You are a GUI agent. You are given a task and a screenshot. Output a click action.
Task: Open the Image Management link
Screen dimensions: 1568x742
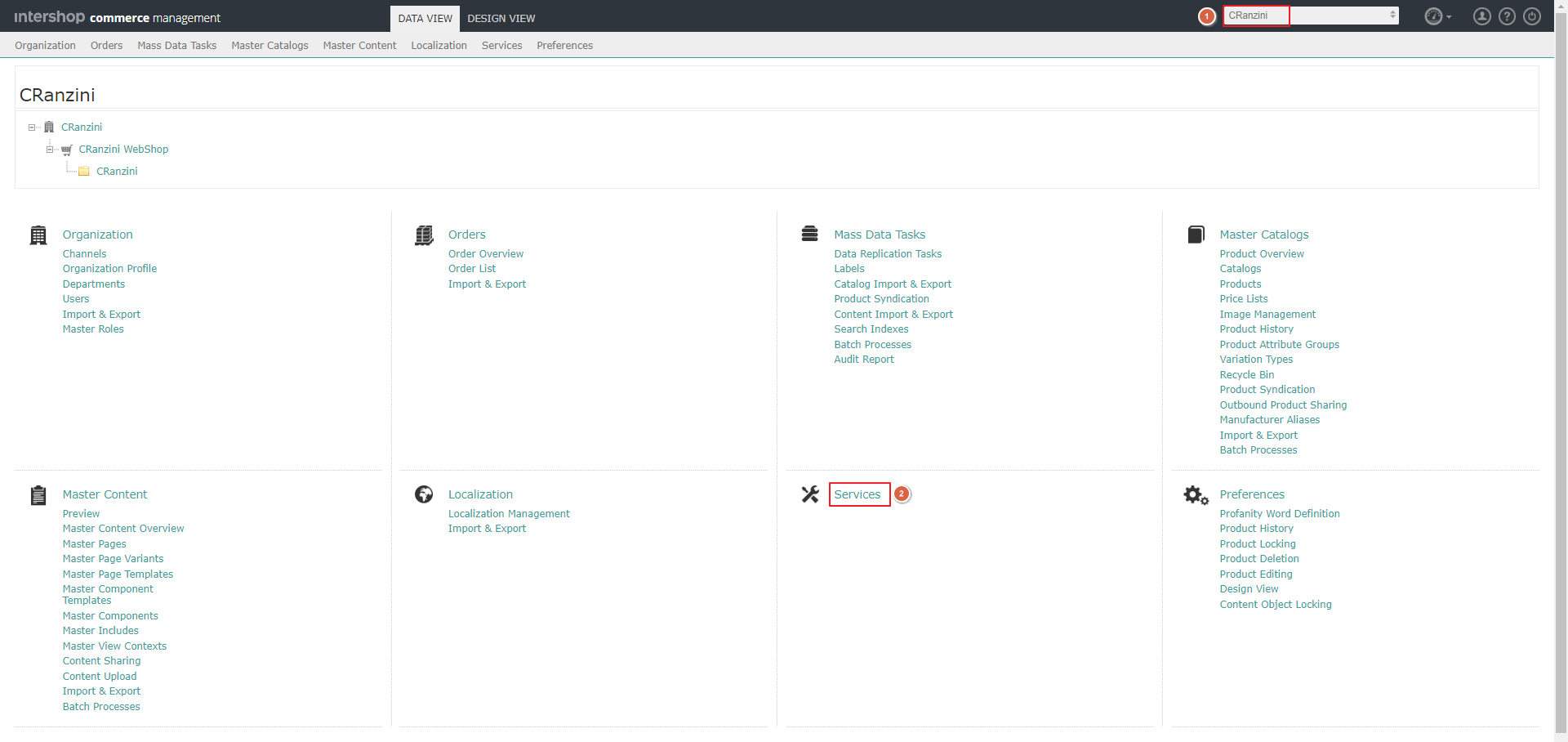click(x=1267, y=315)
